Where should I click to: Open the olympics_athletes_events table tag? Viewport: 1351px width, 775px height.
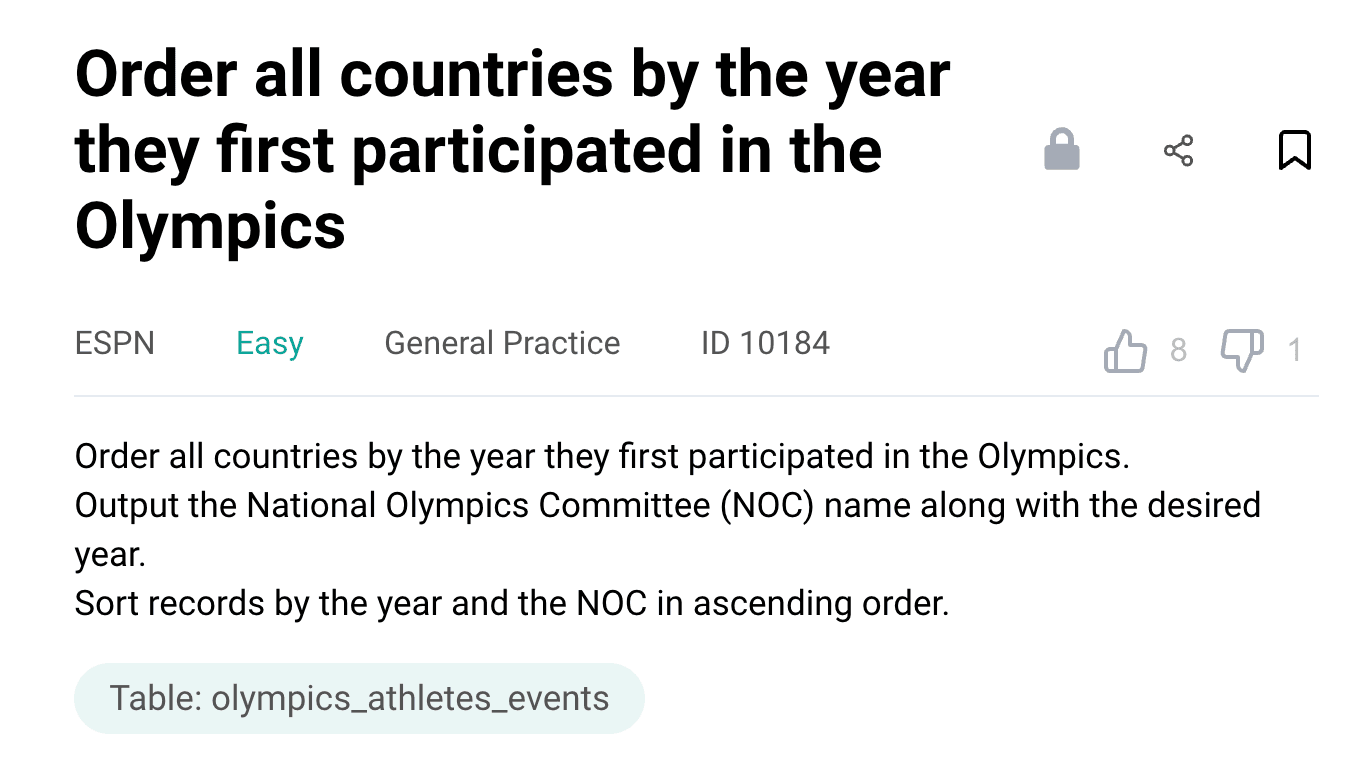tap(359, 698)
